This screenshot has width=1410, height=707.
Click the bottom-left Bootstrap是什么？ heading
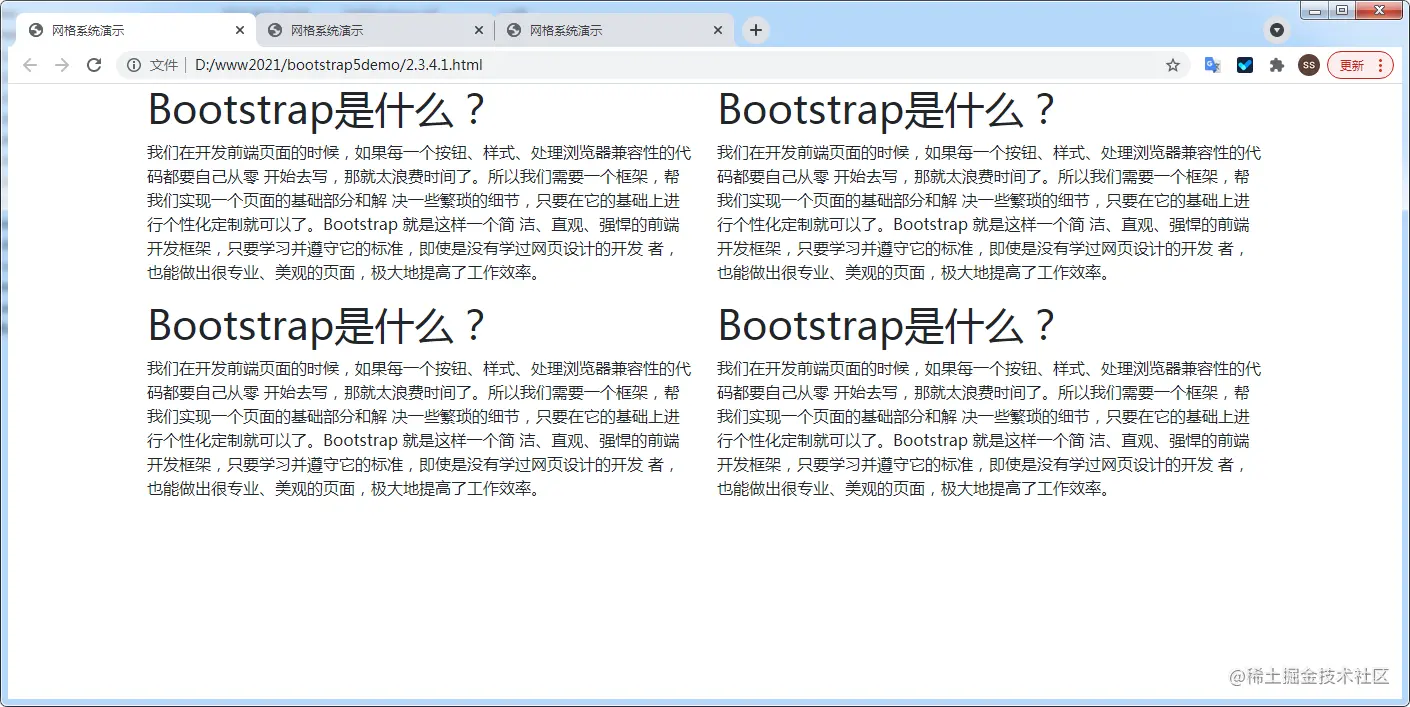[x=316, y=326]
